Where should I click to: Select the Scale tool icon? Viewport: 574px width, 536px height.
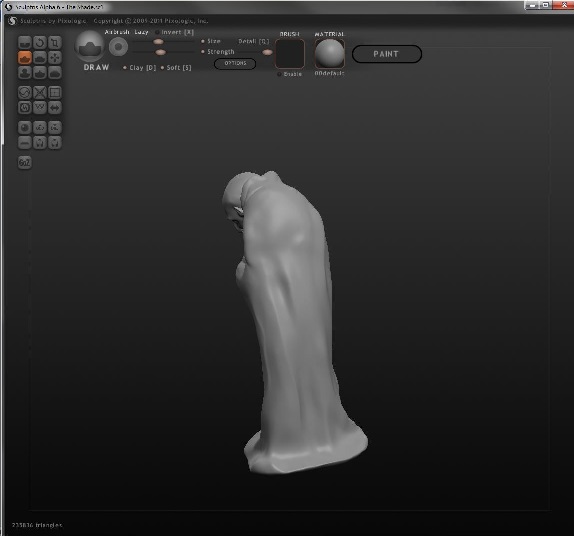click(55, 42)
